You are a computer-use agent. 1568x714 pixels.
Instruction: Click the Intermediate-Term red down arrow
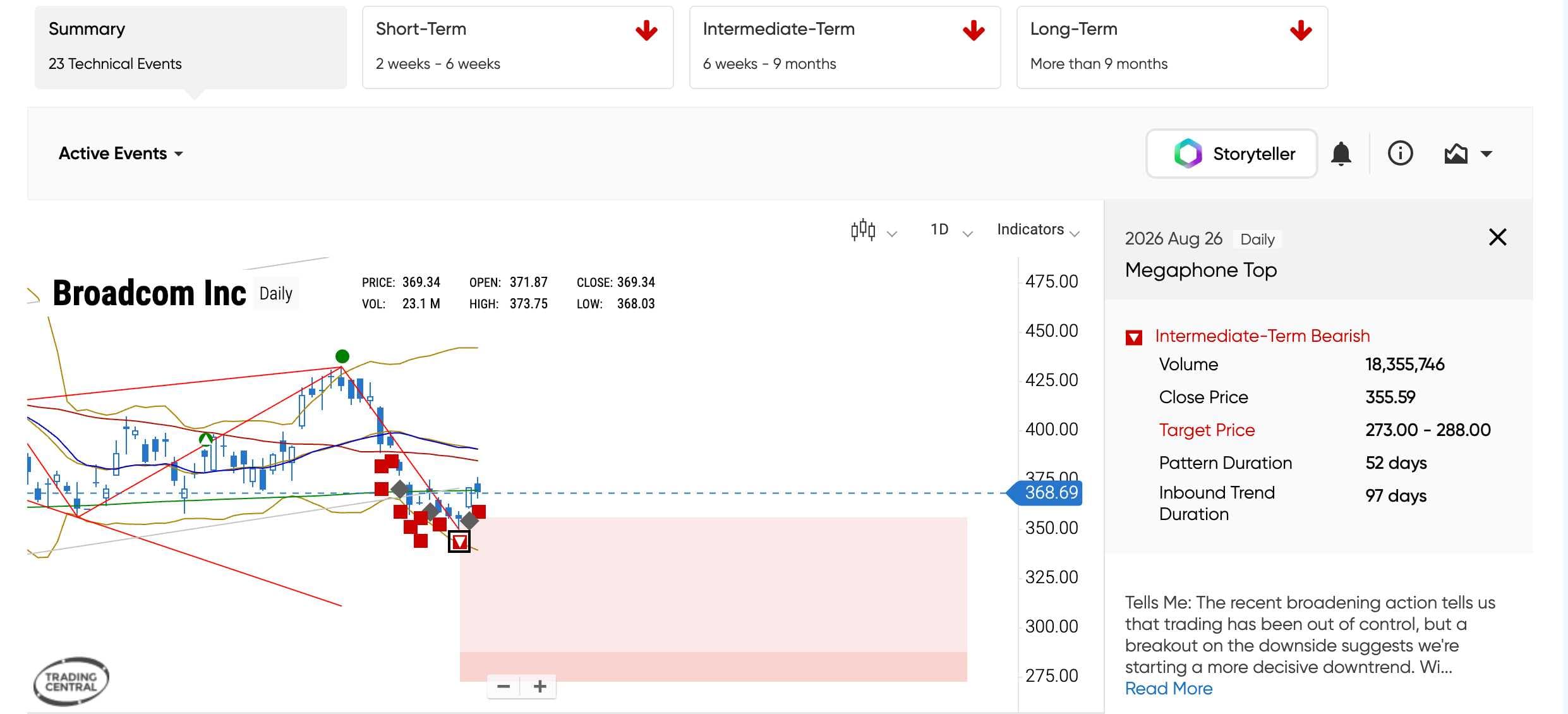point(974,30)
